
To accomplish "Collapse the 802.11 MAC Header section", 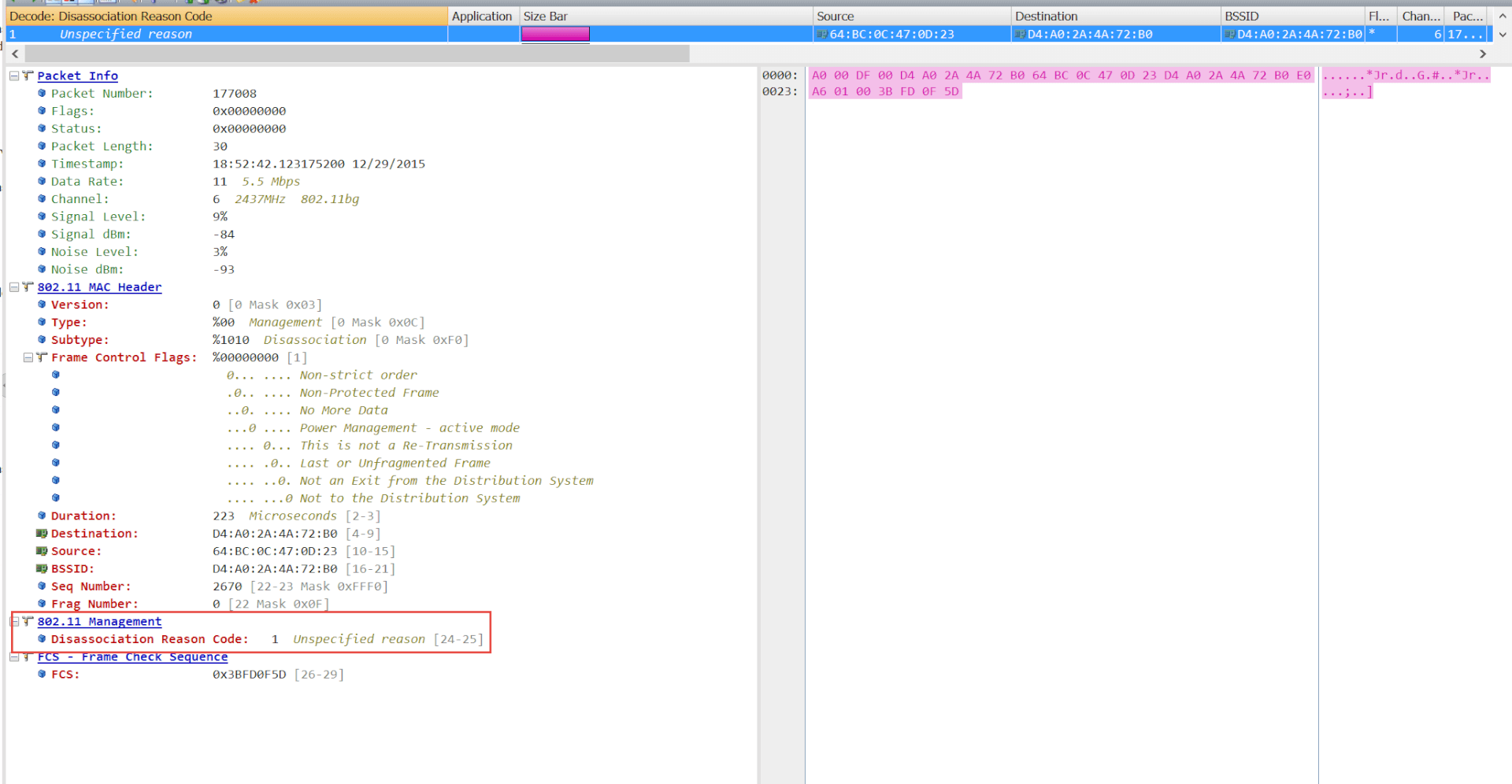I will click(14, 287).
